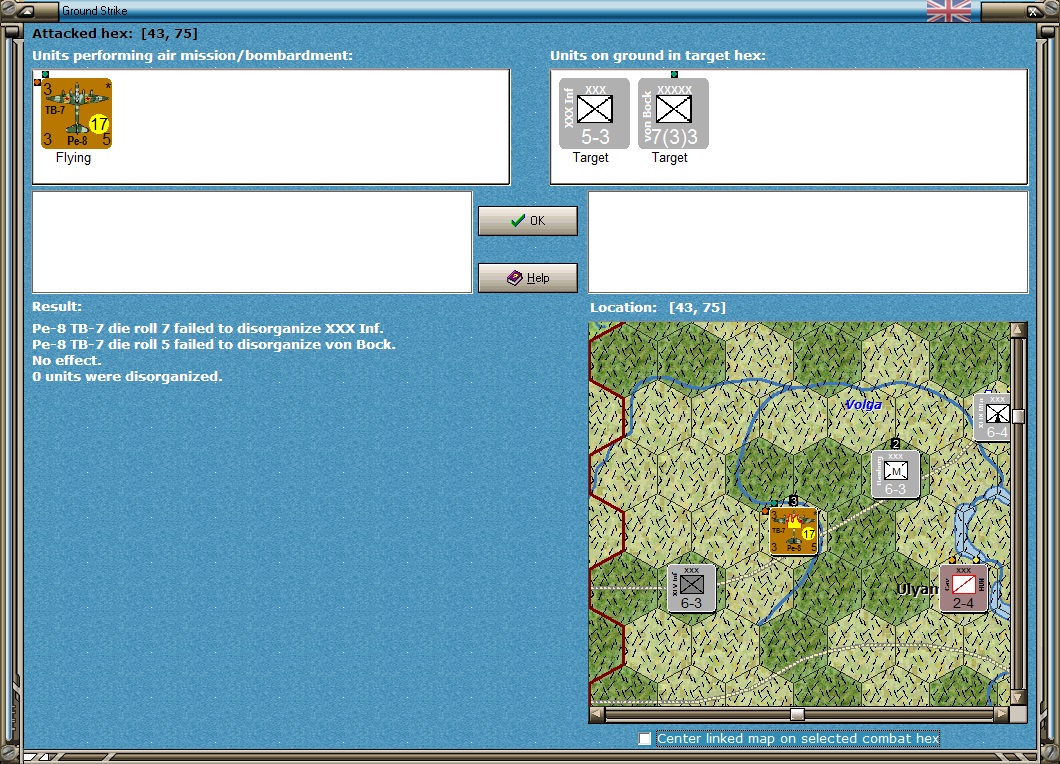Click the stack-size badge above the Pe-8 bomber on map

pyautogui.click(x=794, y=501)
